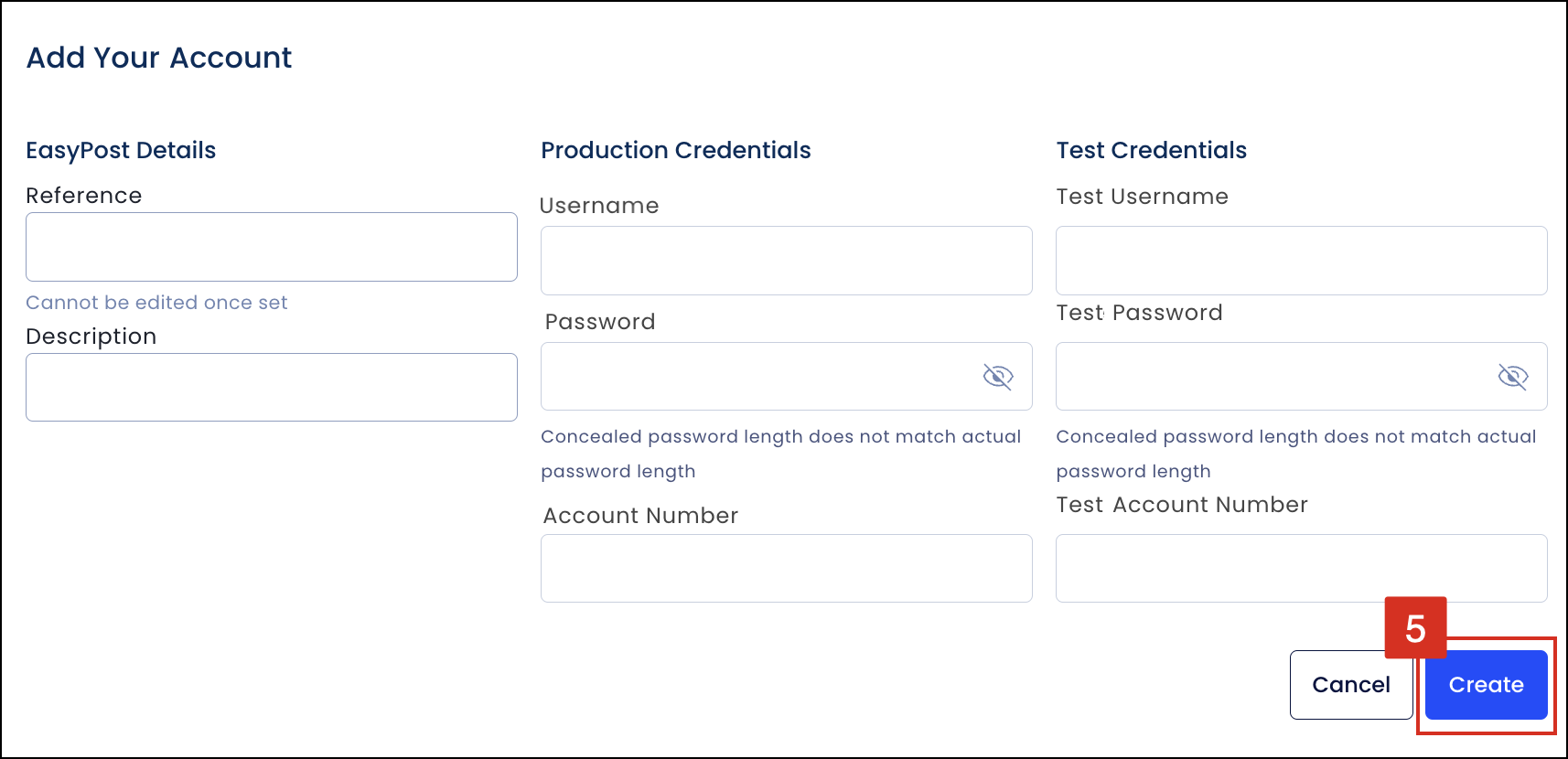Click the Create button

point(1486,685)
